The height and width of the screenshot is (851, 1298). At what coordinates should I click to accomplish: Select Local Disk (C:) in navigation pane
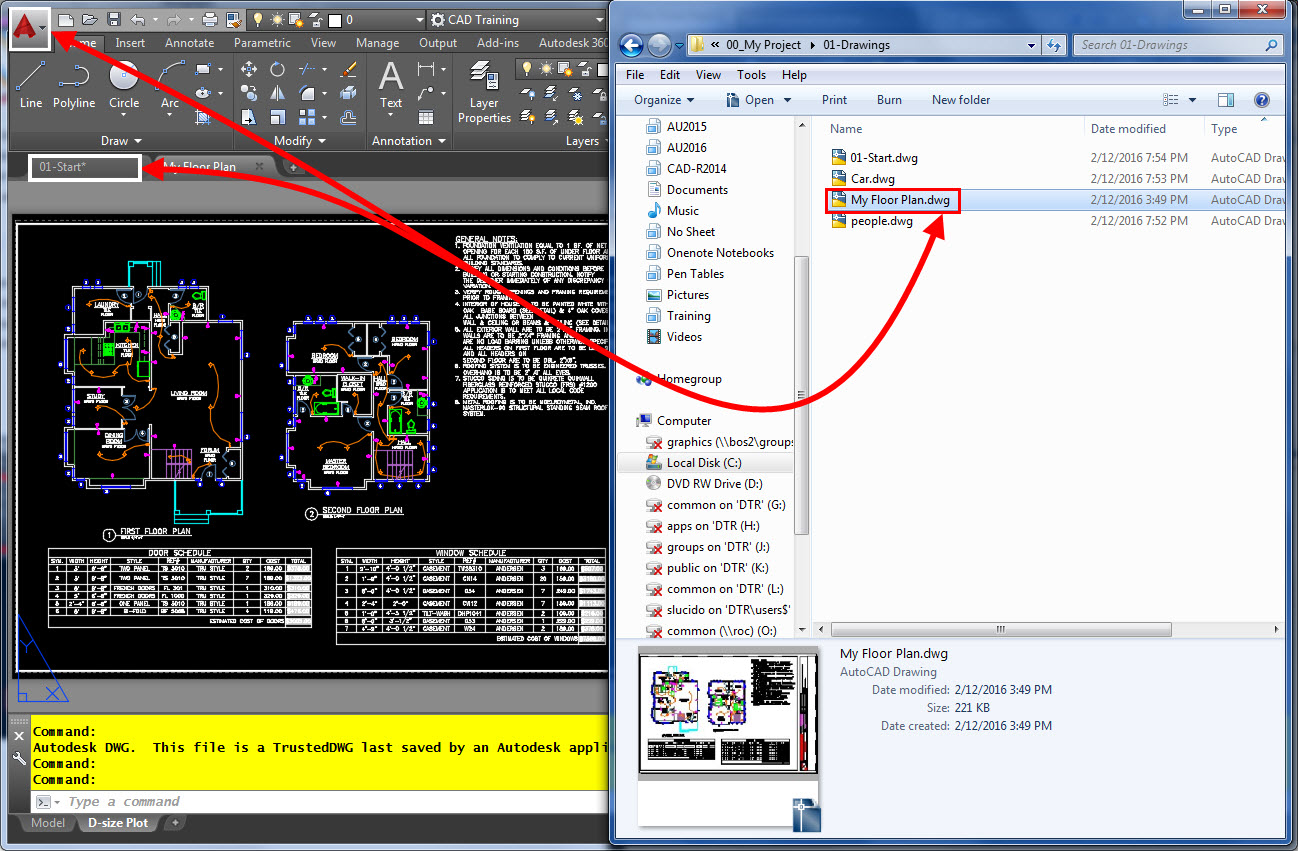click(704, 463)
